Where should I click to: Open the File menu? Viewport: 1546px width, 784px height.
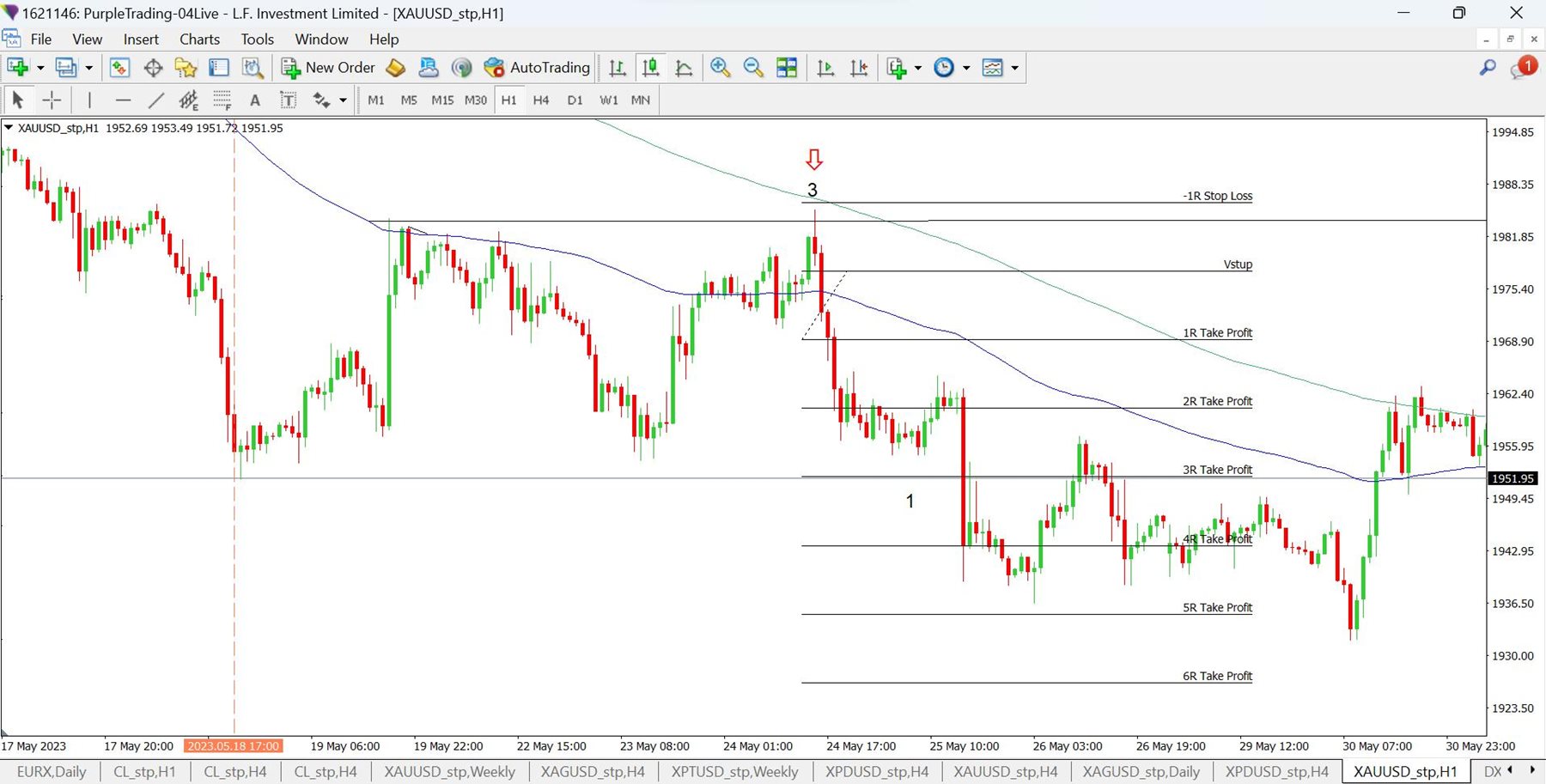point(41,40)
